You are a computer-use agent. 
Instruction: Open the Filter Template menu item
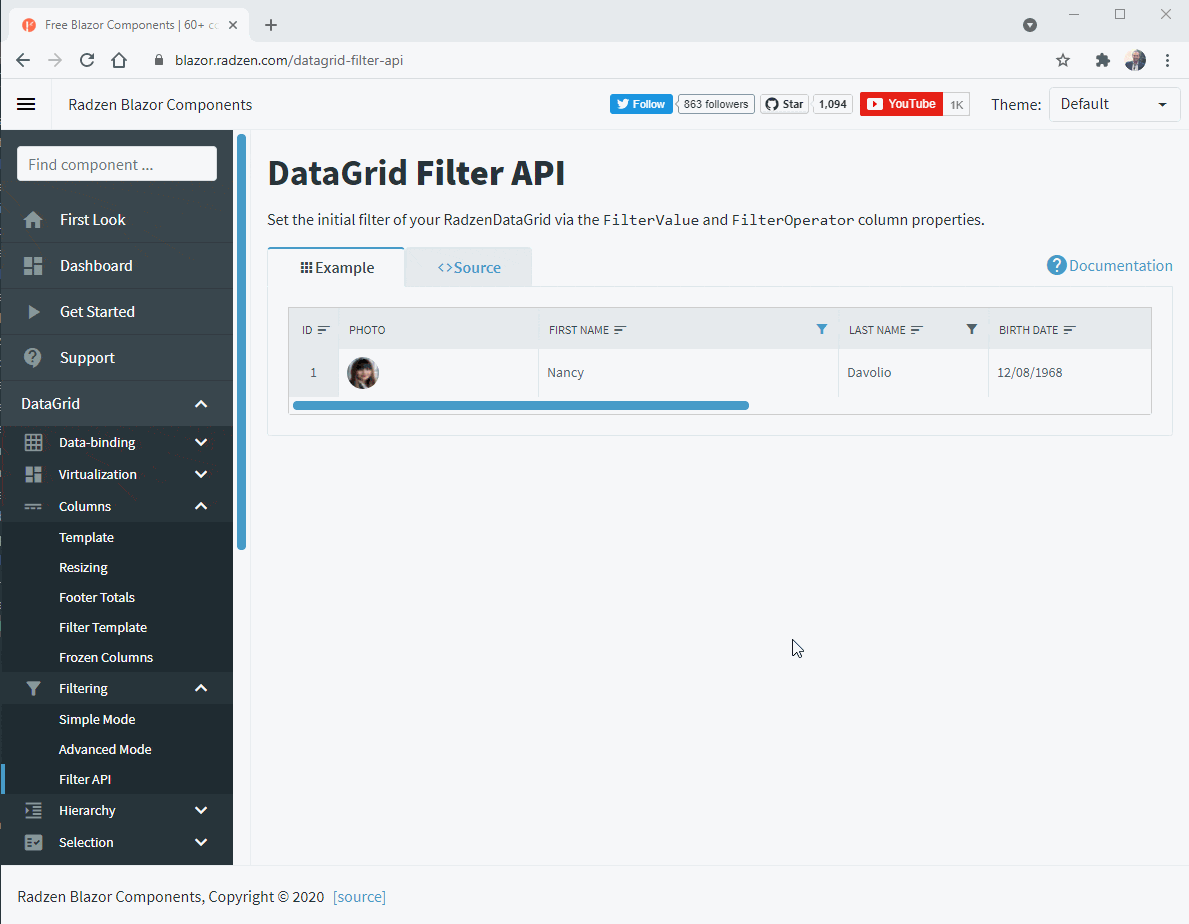pyautogui.click(x=103, y=628)
